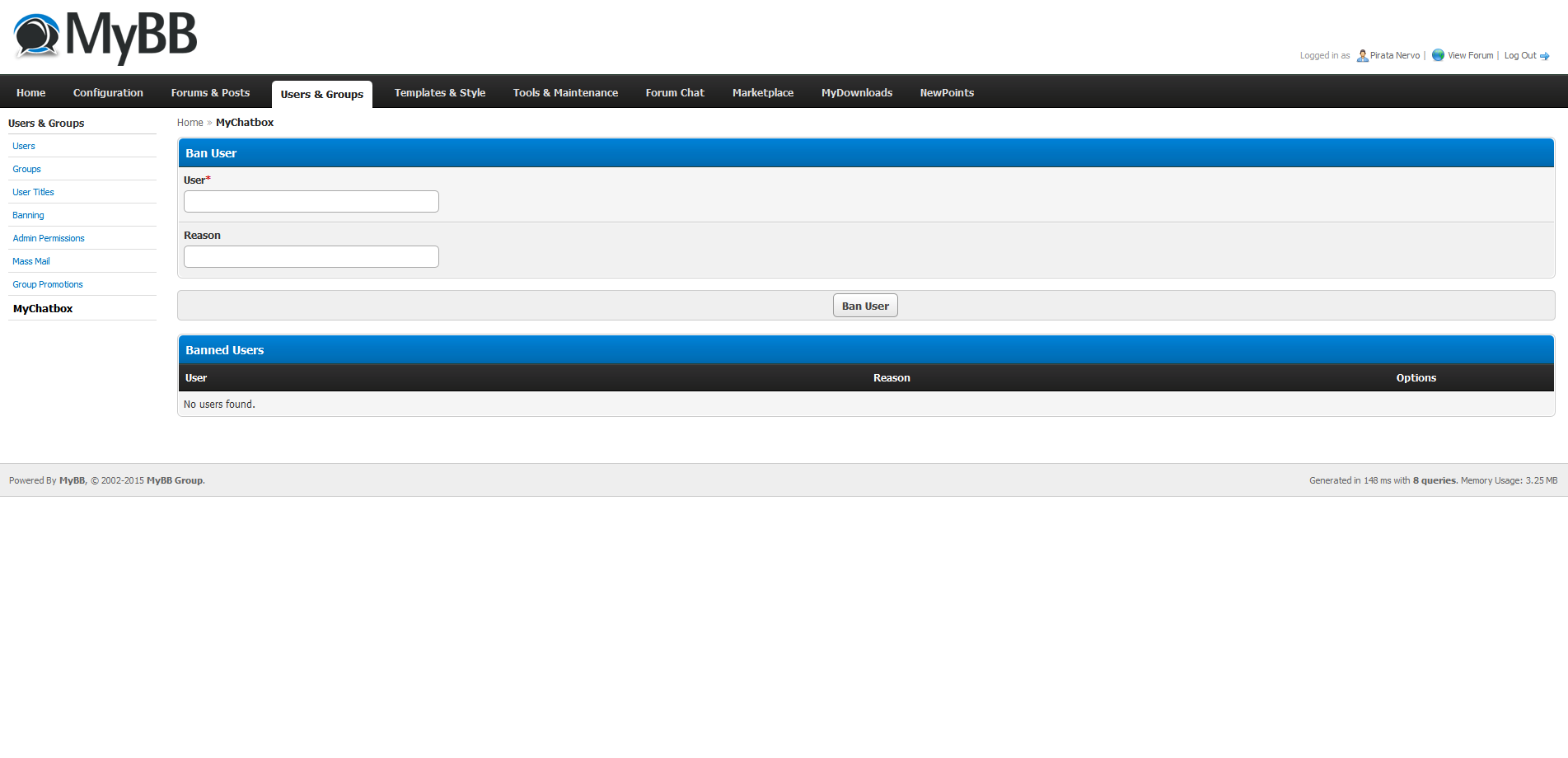Viewport: 1568px width, 758px height.
Task: Click the MyBB footer link
Action: (x=73, y=480)
